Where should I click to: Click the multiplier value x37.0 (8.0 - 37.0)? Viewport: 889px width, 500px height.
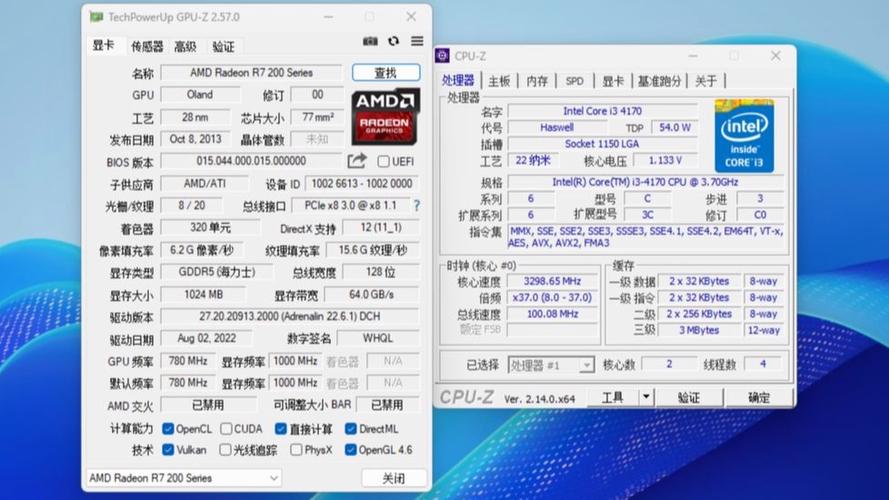coord(552,298)
